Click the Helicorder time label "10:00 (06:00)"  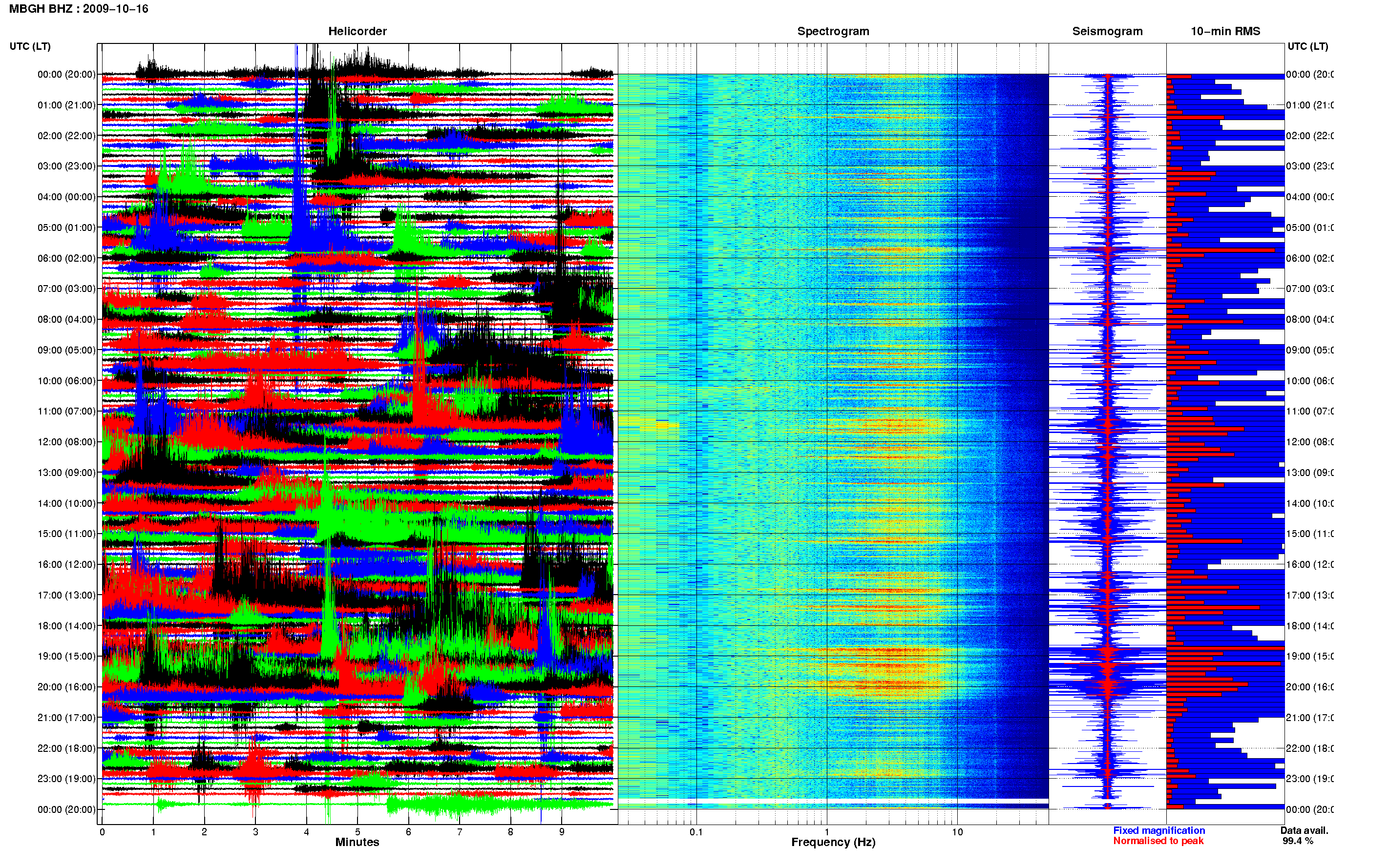66,381
